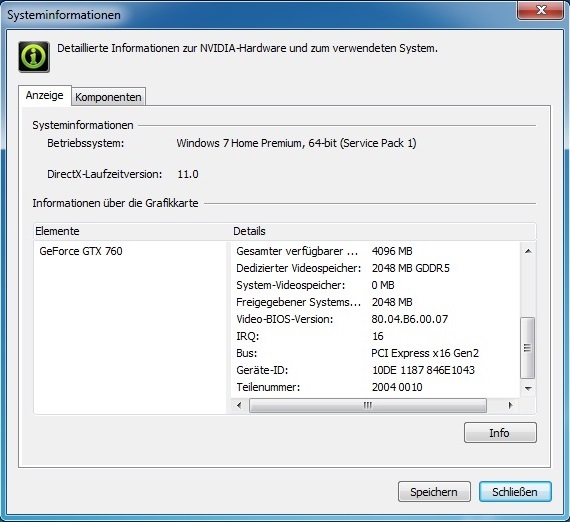Select the Anzeige tab
Image resolution: width=570 pixels, height=522 pixels.
[x=44, y=95]
